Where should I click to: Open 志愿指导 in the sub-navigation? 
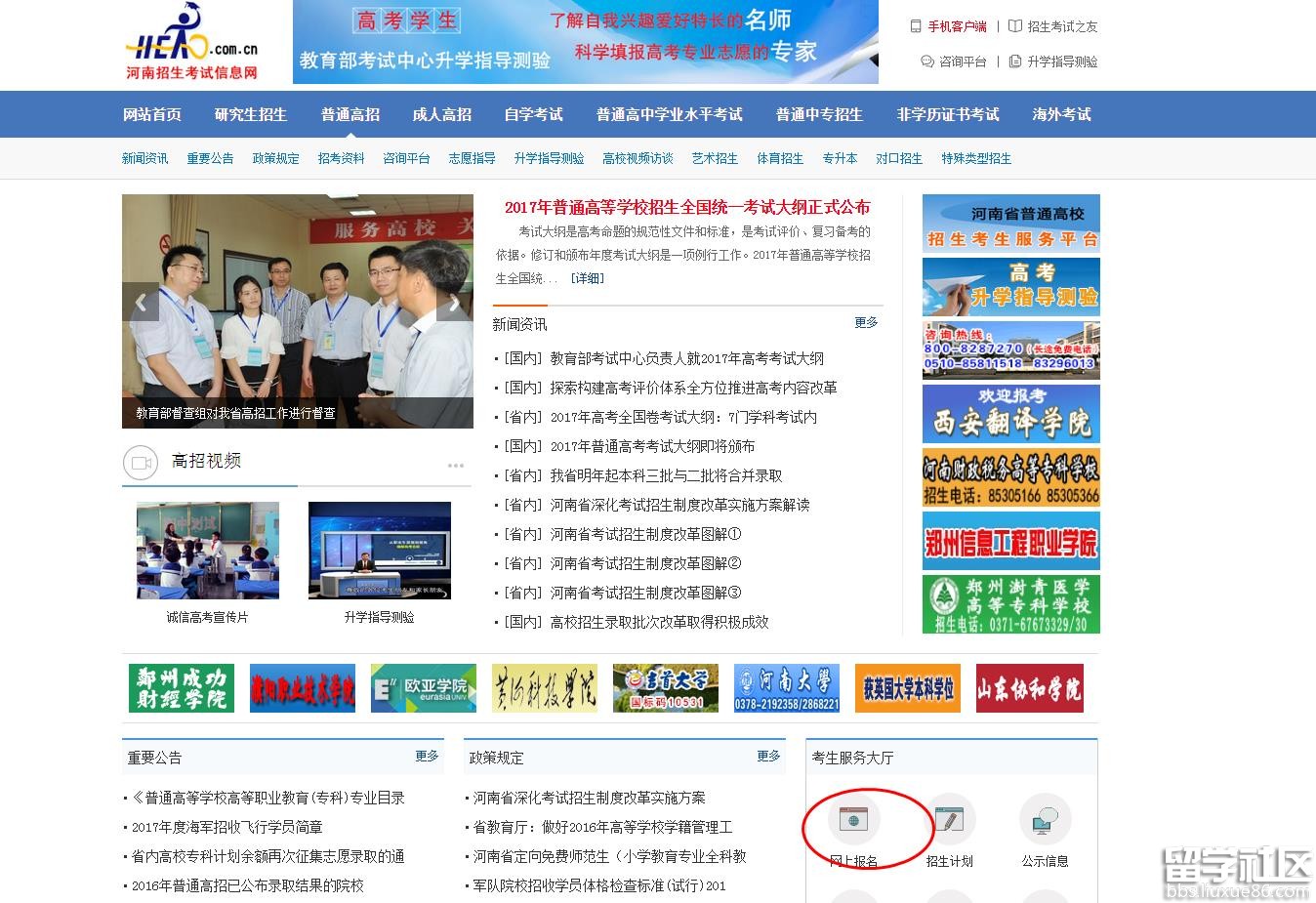[472, 158]
